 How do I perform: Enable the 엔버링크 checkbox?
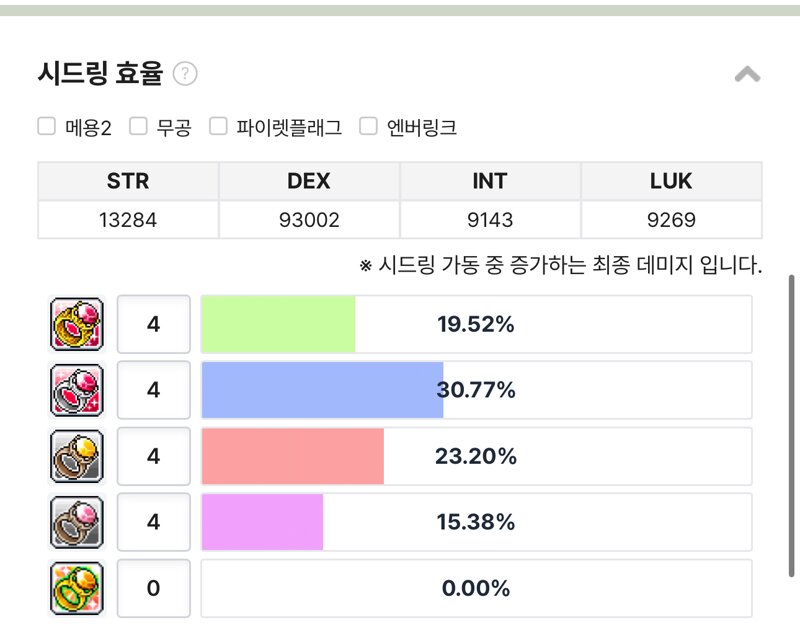368,126
